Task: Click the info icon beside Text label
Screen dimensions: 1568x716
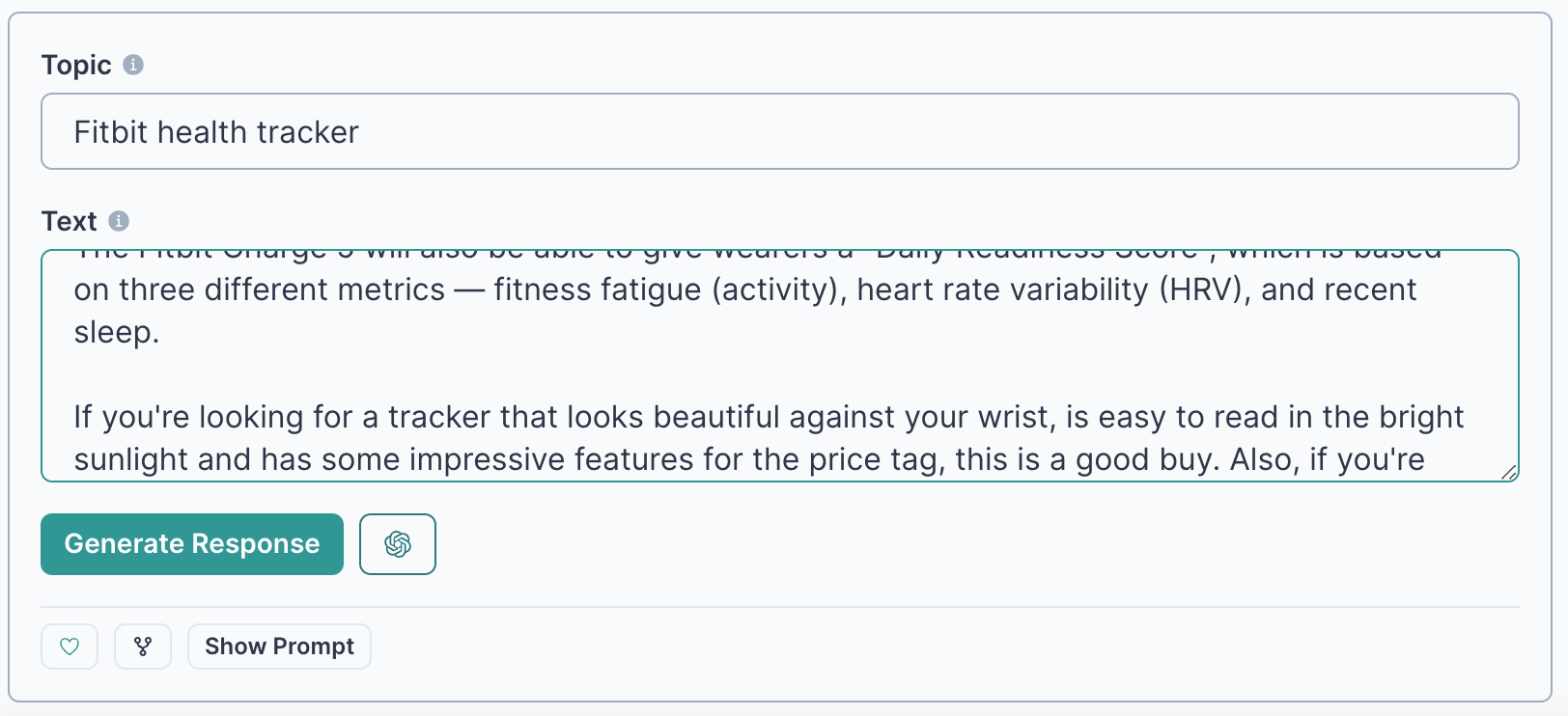Action: pos(119,221)
